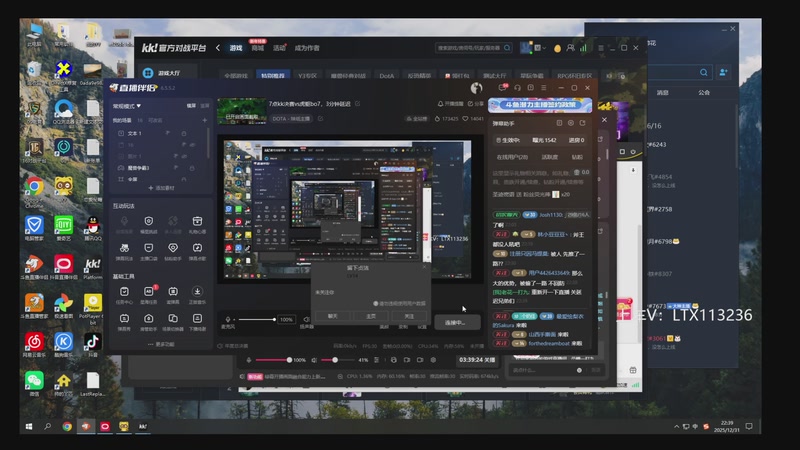The width and height of the screenshot is (800, 450).
Task: Open the 钻粉助手 interactive icon
Action: [x=173, y=248]
